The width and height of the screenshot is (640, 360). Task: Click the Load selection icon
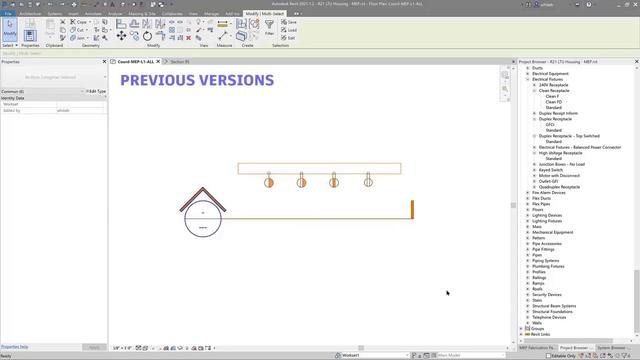tap(289, 30)
